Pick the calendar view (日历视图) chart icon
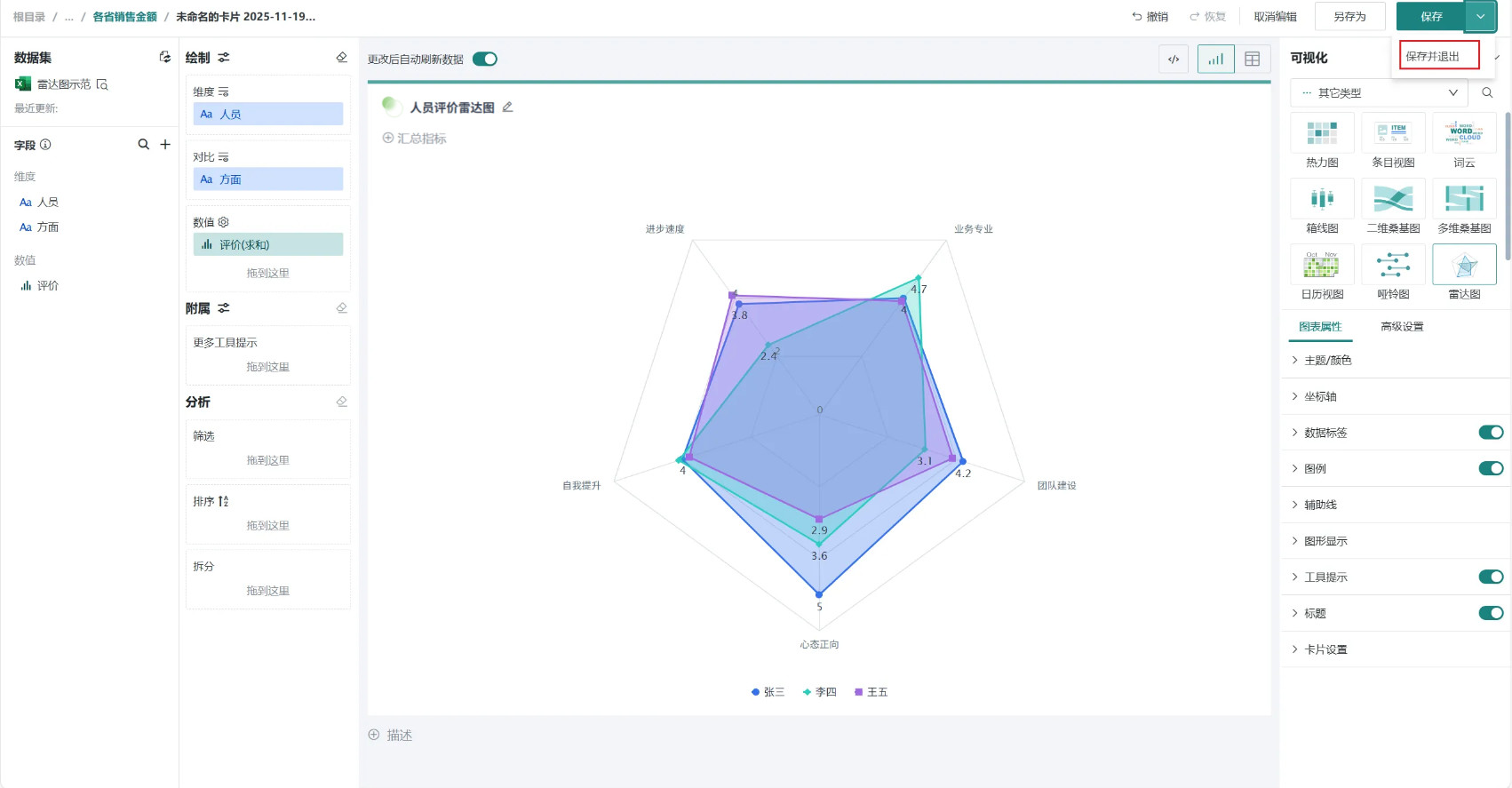 pyautogui.click(x=1322, y=265)
